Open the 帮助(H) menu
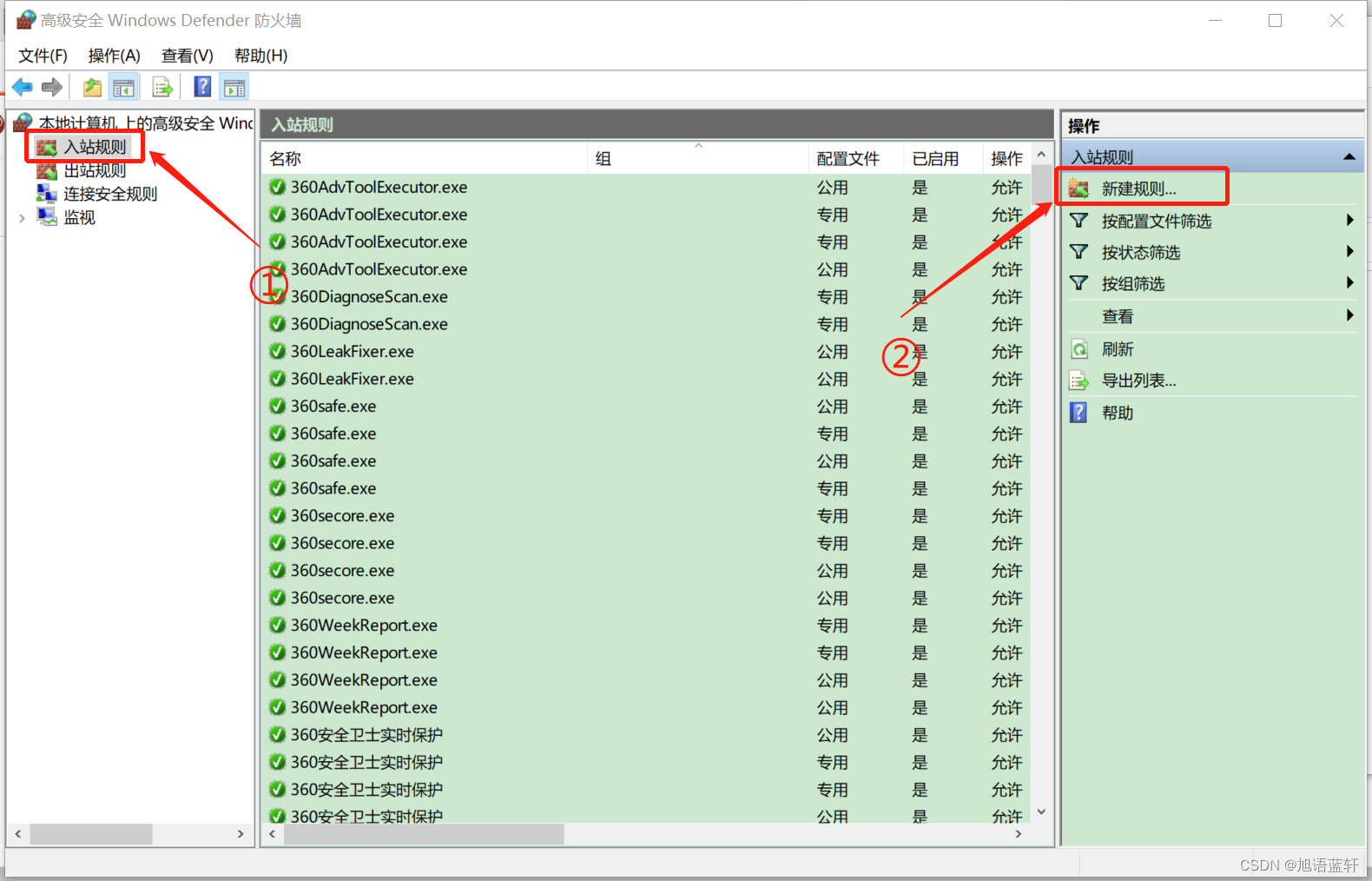Screen dimensions: 1372x881 [261, 56]
